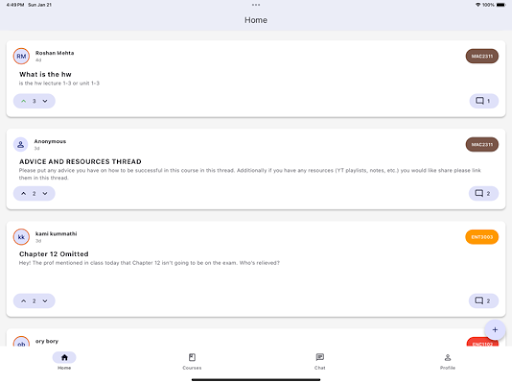
Task: Open the "ADVICE AND RESOURCES THREAD" post title
Action: (x=80, y=162)
